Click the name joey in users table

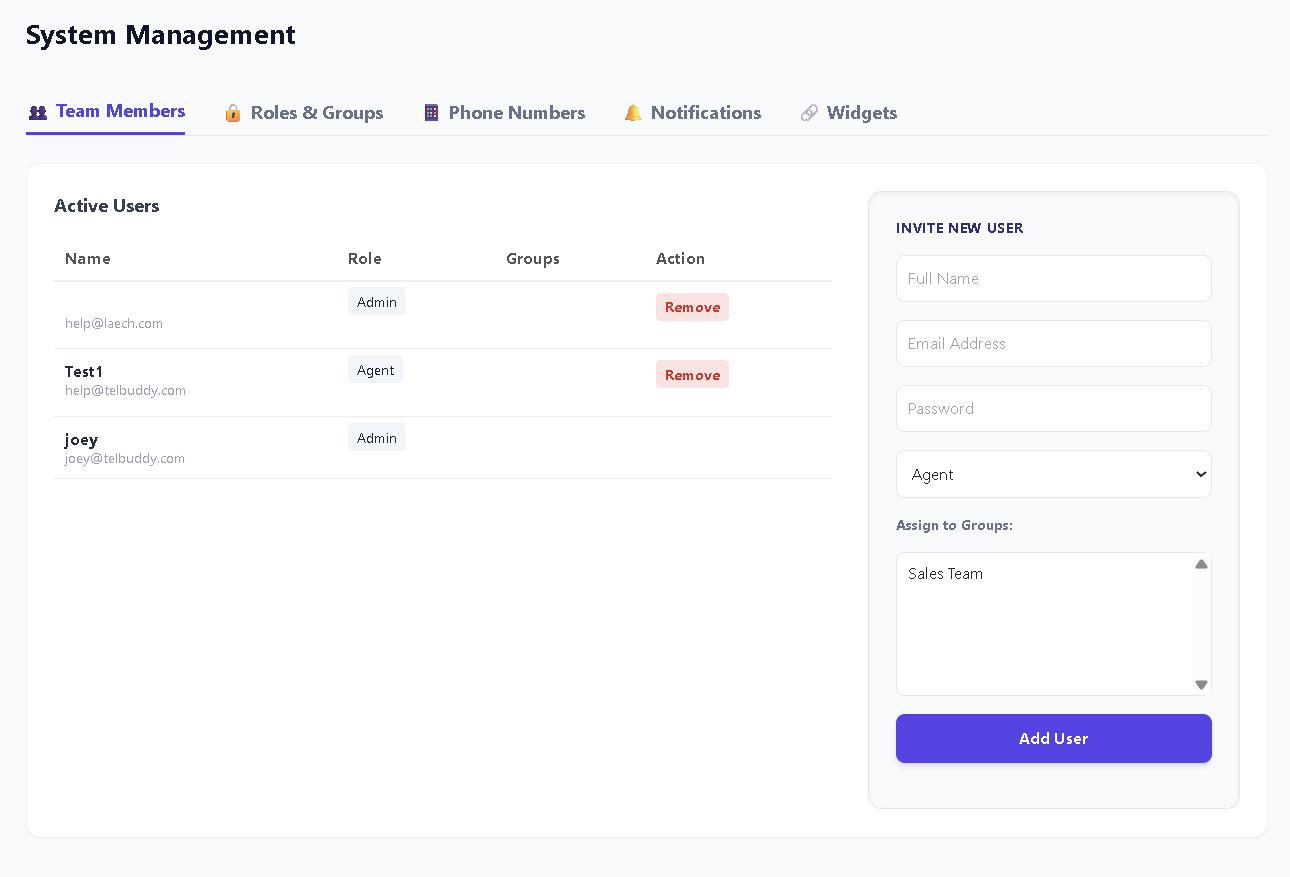point(81,440)
